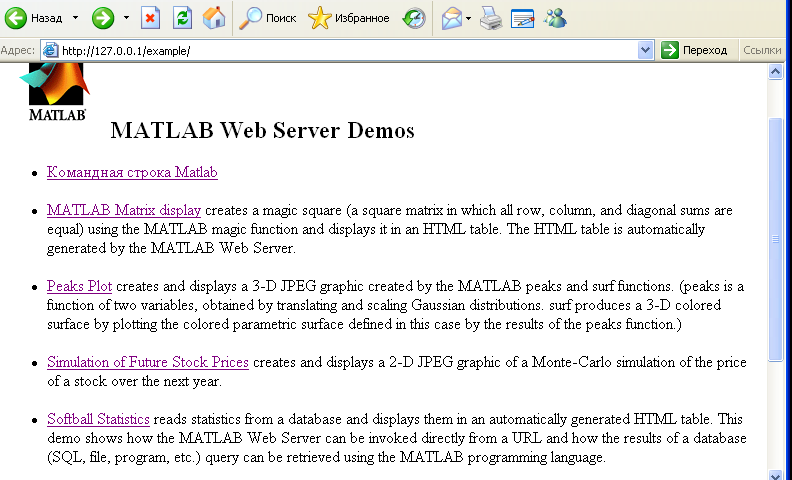The image size is (792, 480).
Task: Click the MATLAB Web Server Demos heading
Action: click(262, 130)
